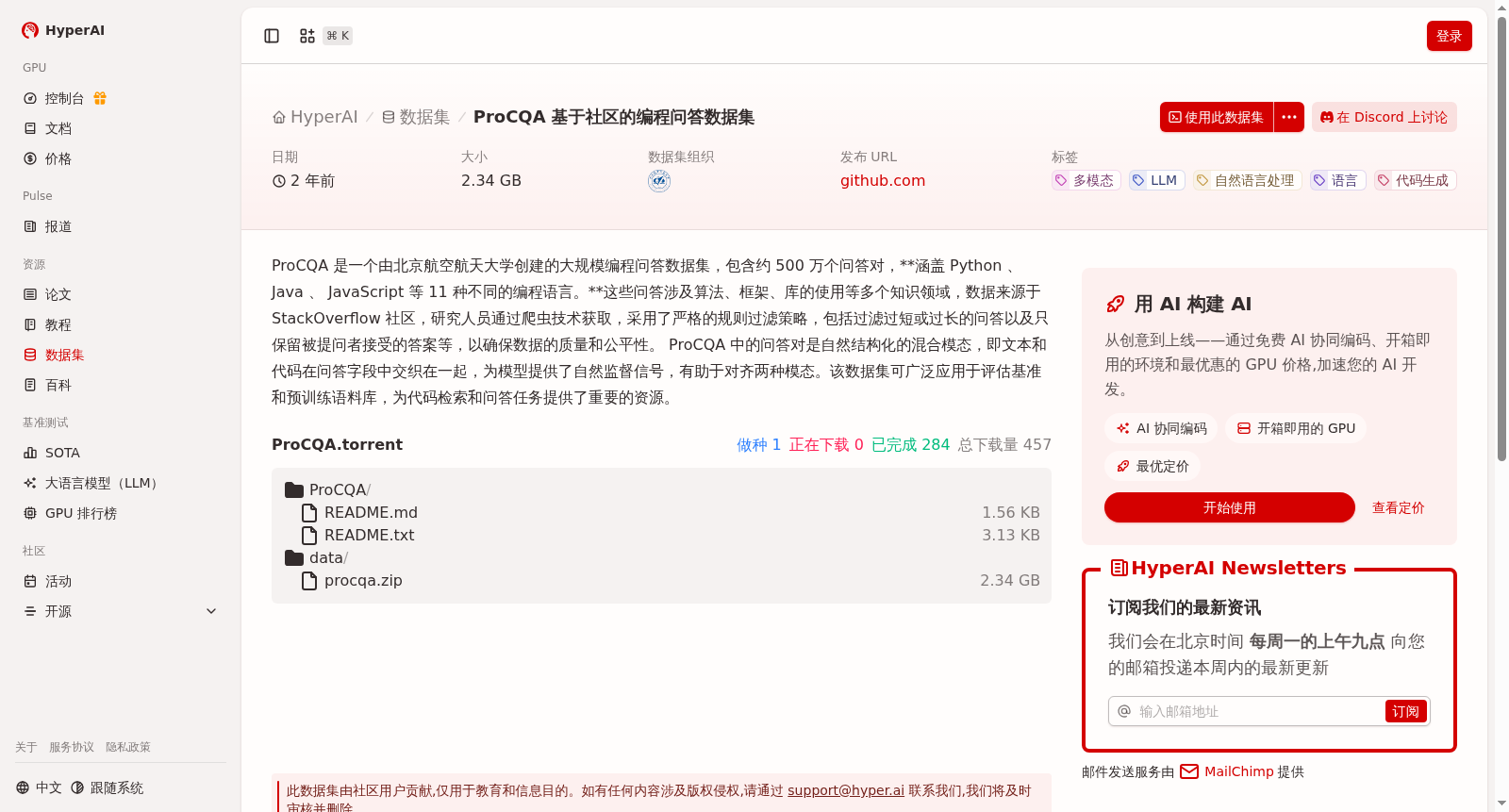Image resolution: width=1509 pixels, height=812 pixels.
Task: Go to HyperAI breadcrumb home
Action: (315, 117)
